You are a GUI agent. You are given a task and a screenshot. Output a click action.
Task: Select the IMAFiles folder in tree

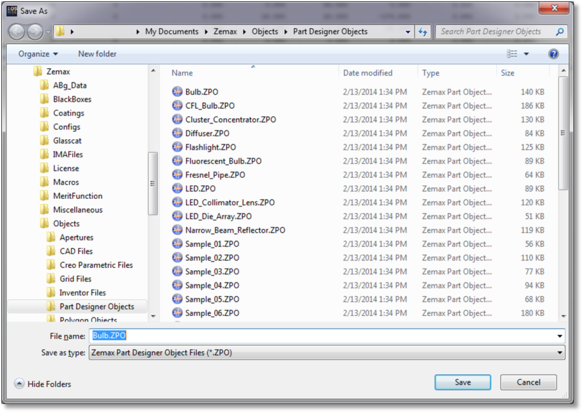tap(68, 155)
